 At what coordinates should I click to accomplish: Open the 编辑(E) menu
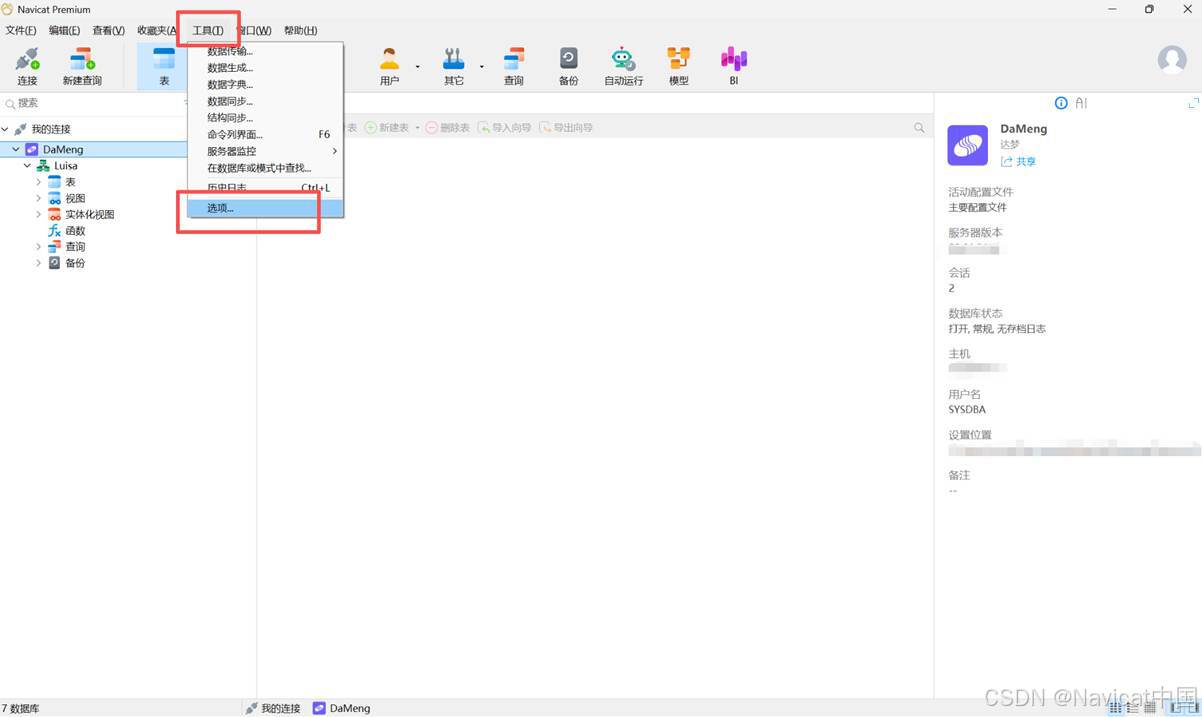pyautogui.click(x=64, y=31)
